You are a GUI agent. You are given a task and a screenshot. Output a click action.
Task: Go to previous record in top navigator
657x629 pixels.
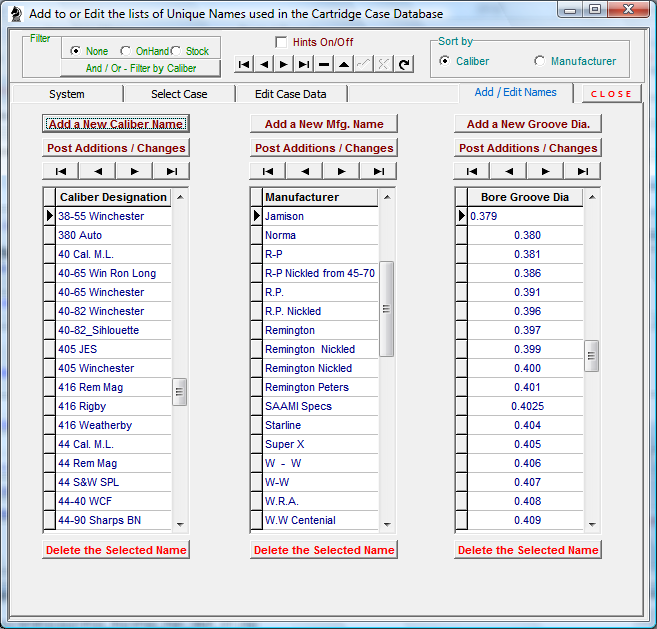click(x=264, y=64)
